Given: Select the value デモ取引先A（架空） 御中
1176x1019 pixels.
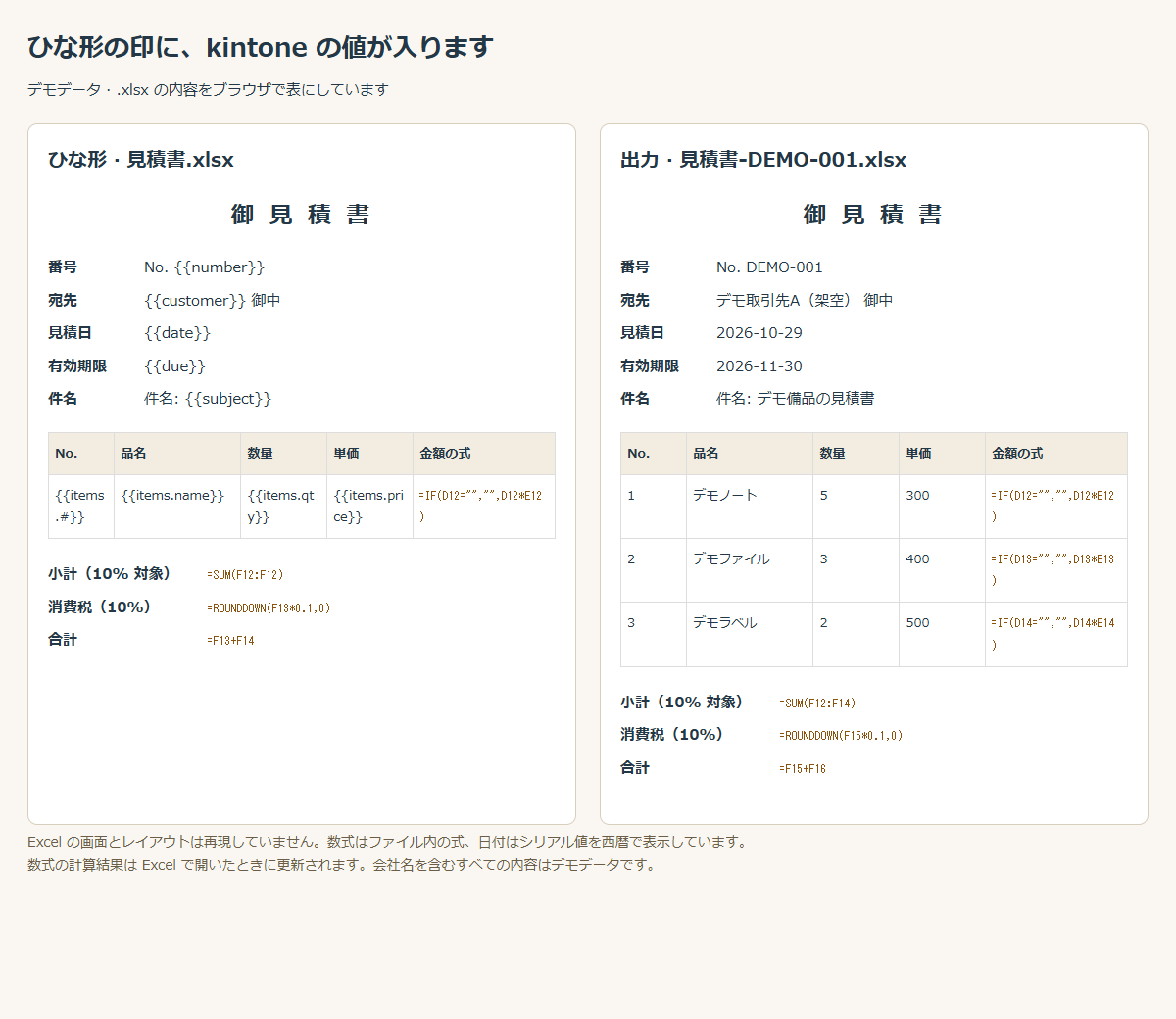Looking at the screenshot, I should 805,300.
